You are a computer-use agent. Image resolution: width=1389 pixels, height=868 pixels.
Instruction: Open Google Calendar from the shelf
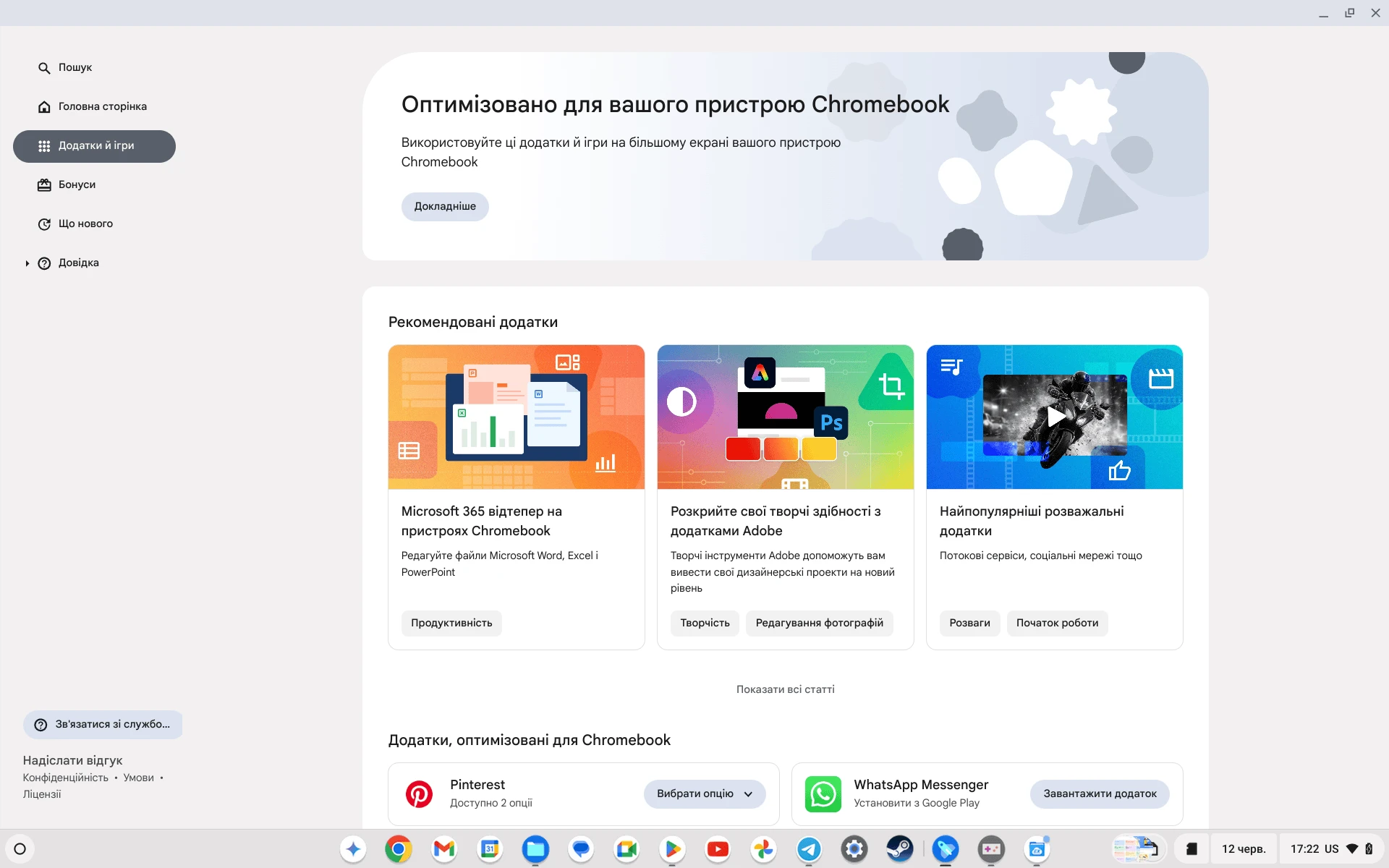490,849
